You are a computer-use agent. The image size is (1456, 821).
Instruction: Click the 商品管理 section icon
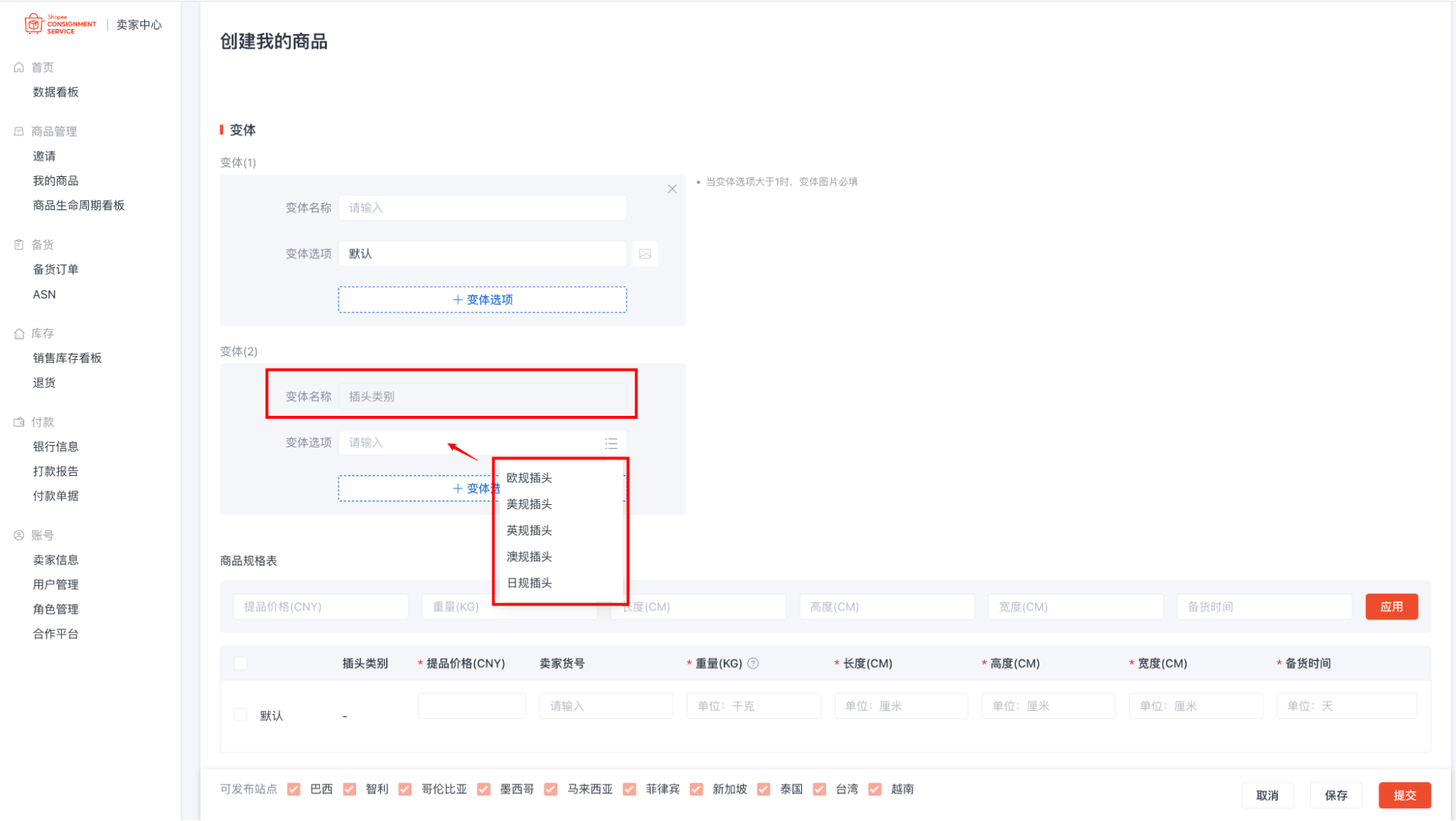tap(19, 132)
